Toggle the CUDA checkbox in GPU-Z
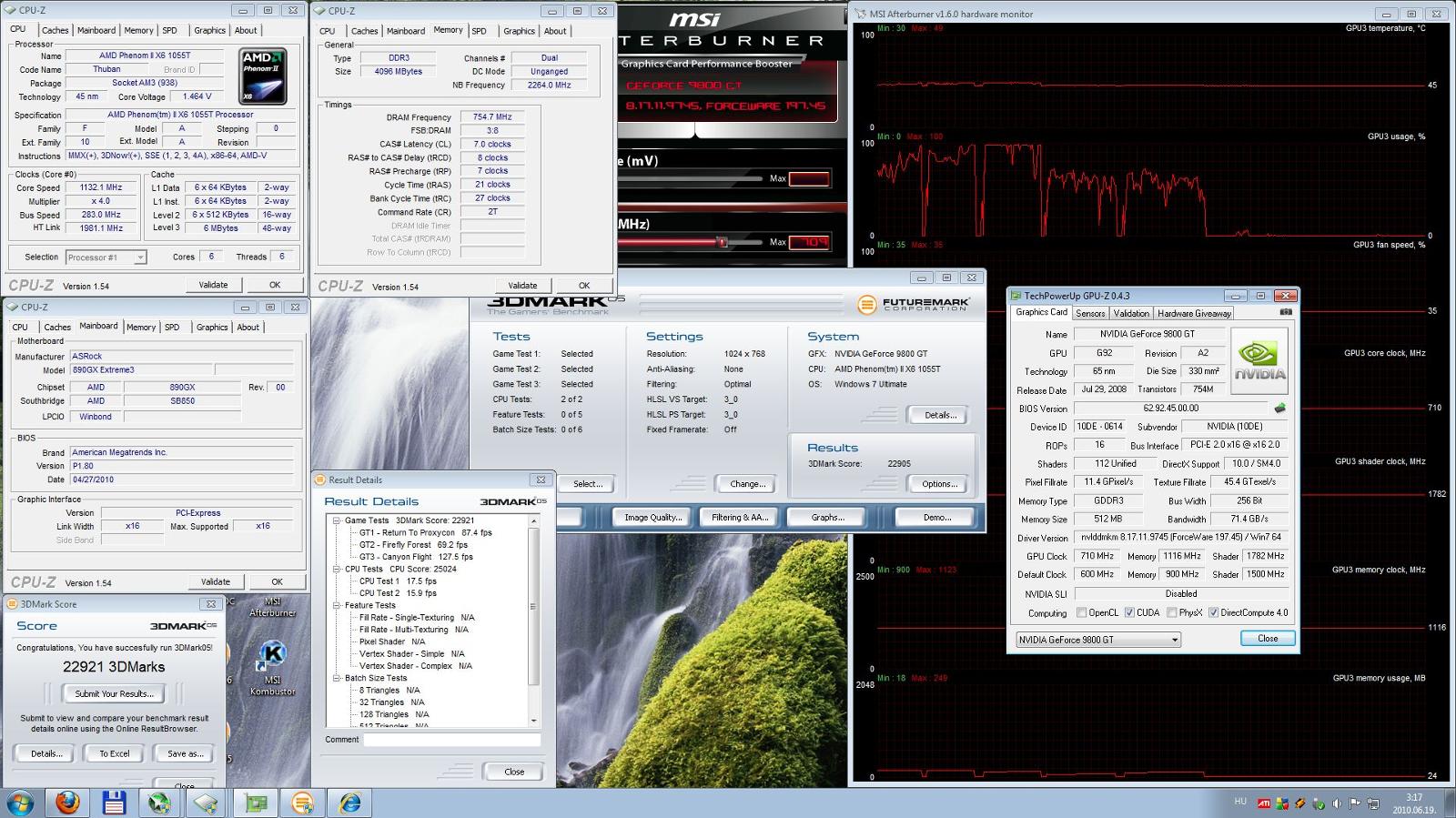The width and height of the screenshot is (1456, 818). 1129,612
